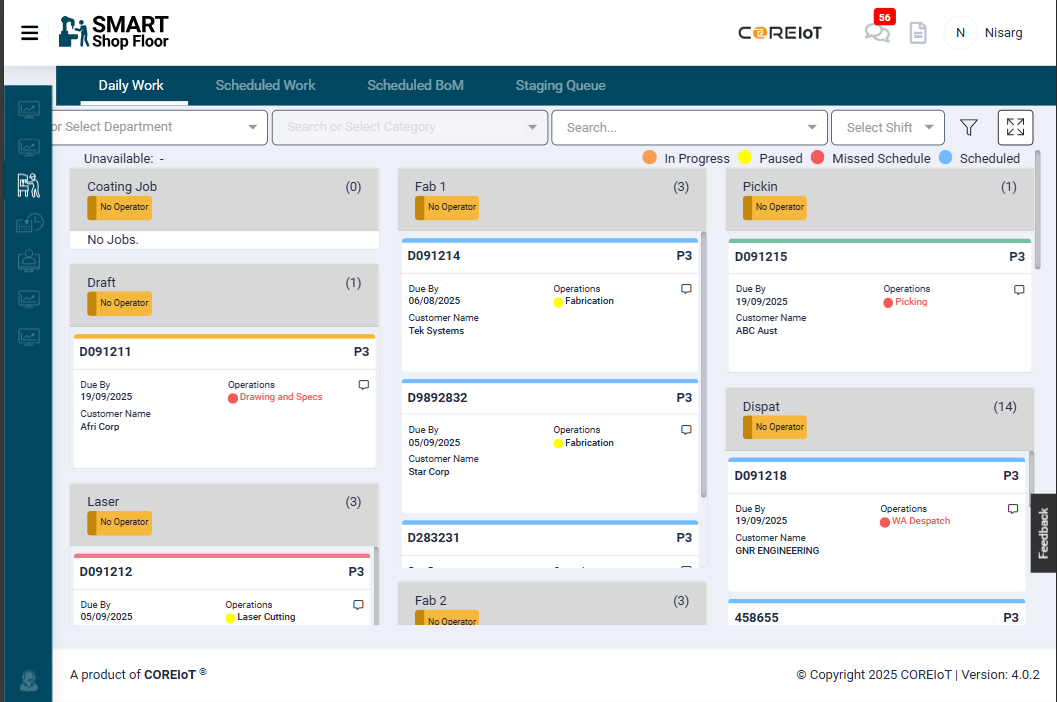Click the Feedback side button

click(1043, 533)
